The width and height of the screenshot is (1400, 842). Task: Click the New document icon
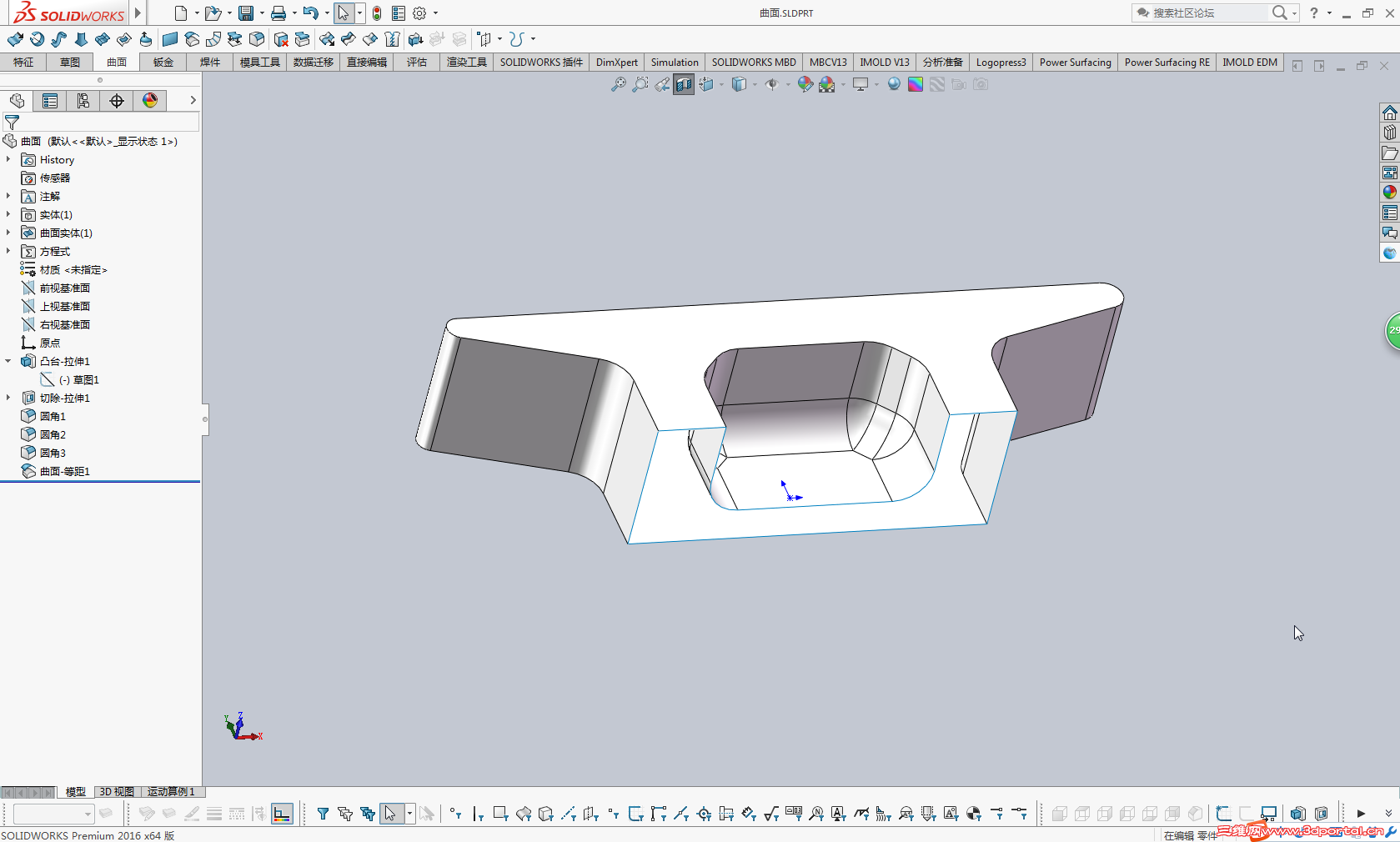(x=180, y=13)
